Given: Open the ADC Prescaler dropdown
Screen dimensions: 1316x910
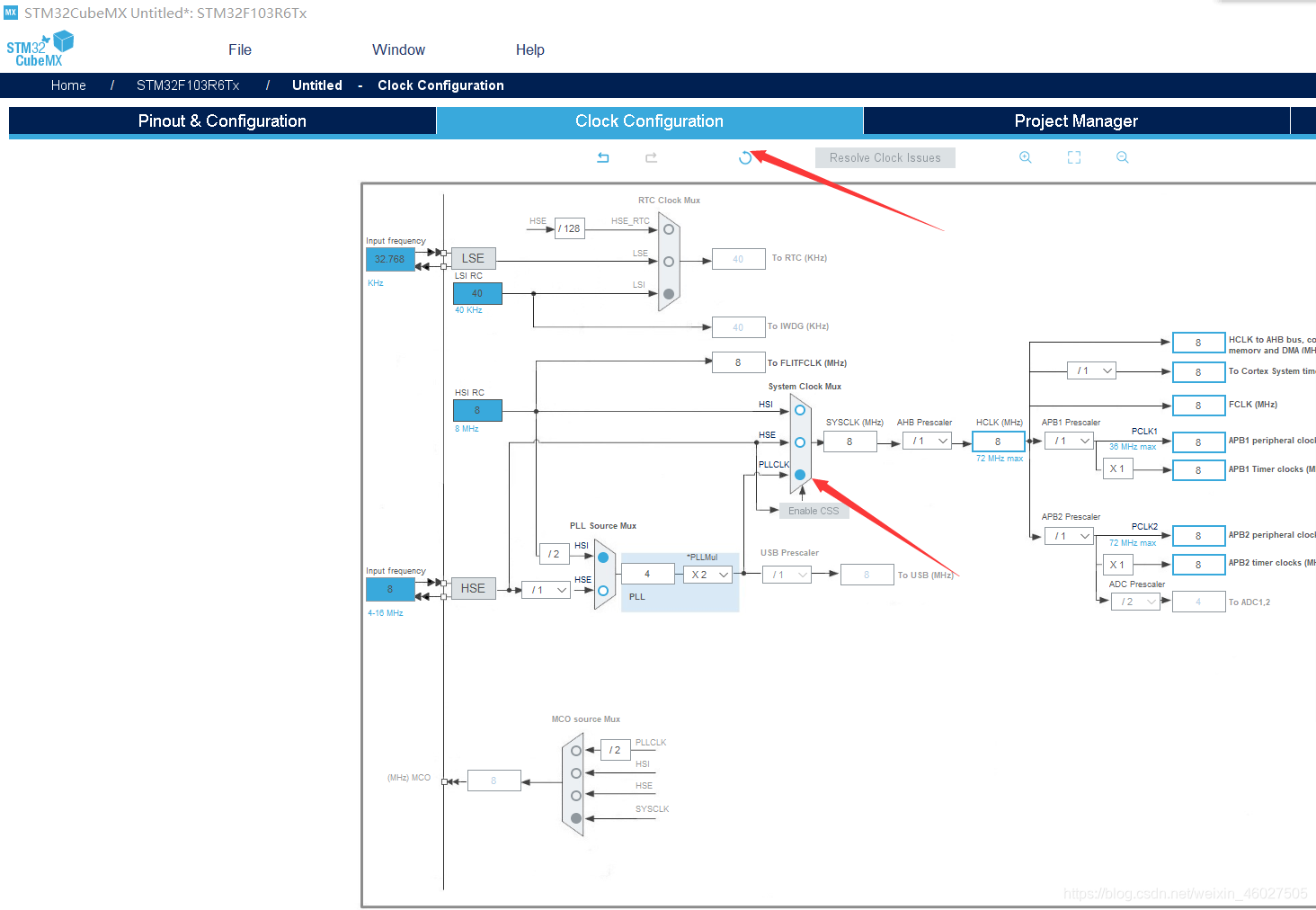Looking at the screenshot, I should click(x=1135, y=602).
